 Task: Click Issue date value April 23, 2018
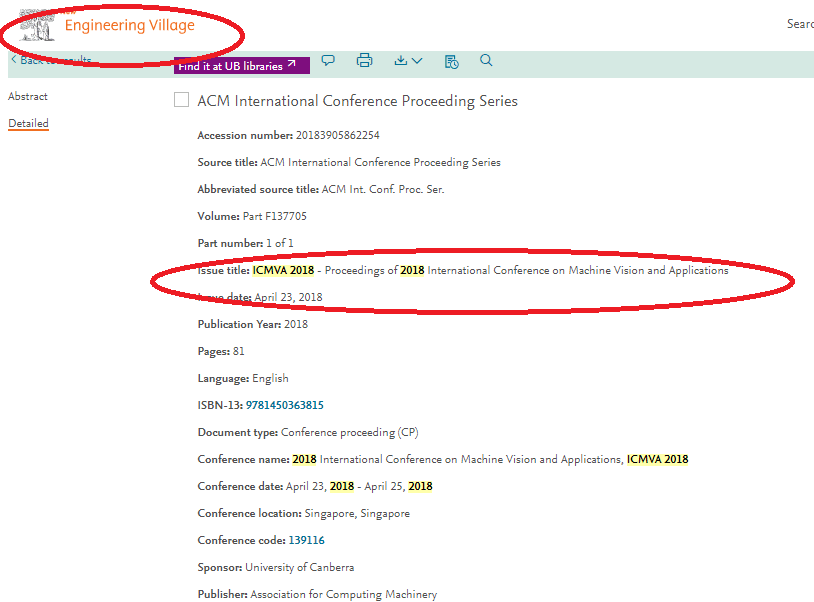click(288, 297)
